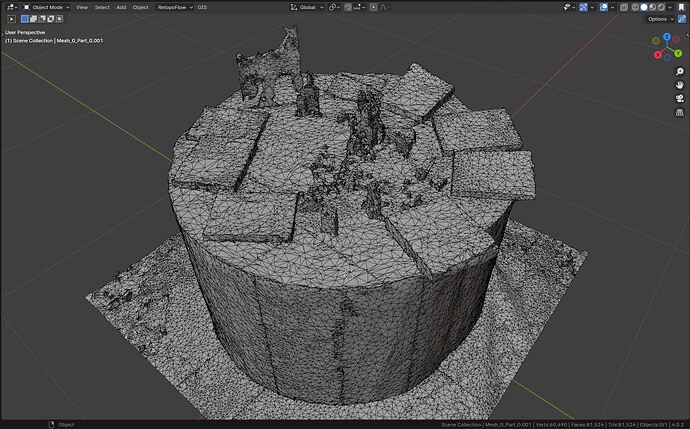Click the bookmark icon in header

(681, 7)
